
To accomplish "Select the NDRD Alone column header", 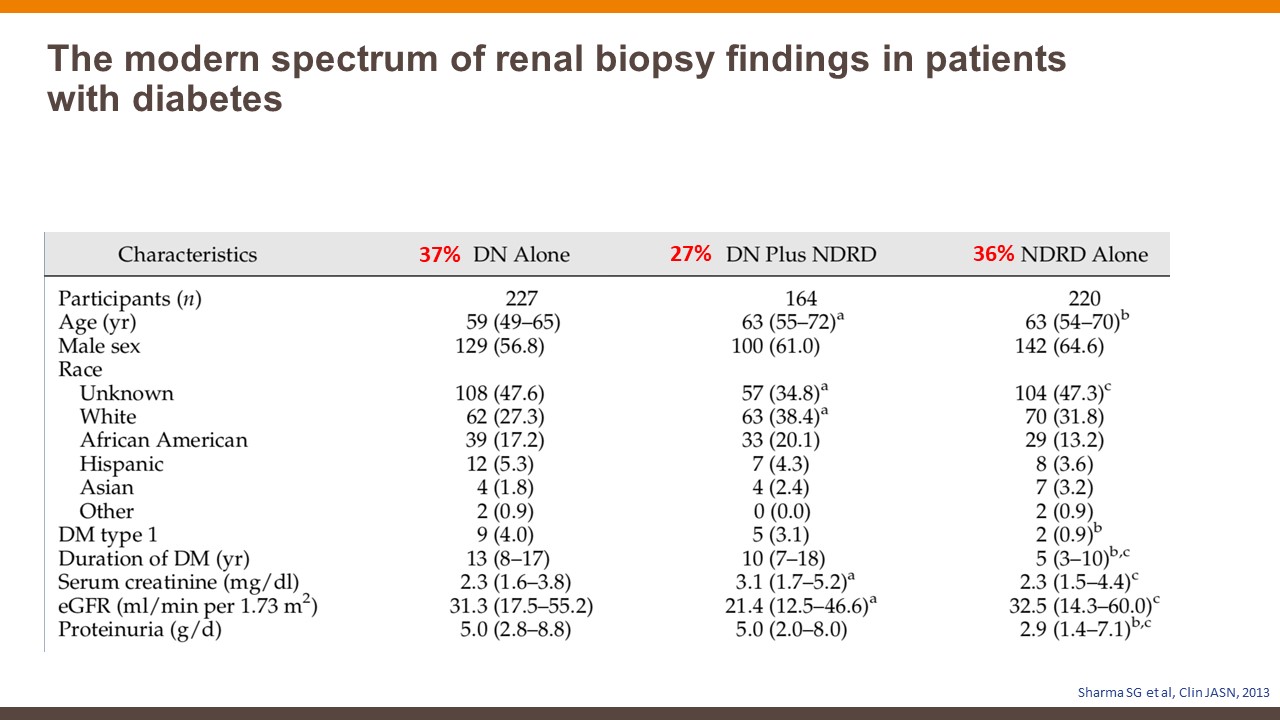I will 1084,255.
